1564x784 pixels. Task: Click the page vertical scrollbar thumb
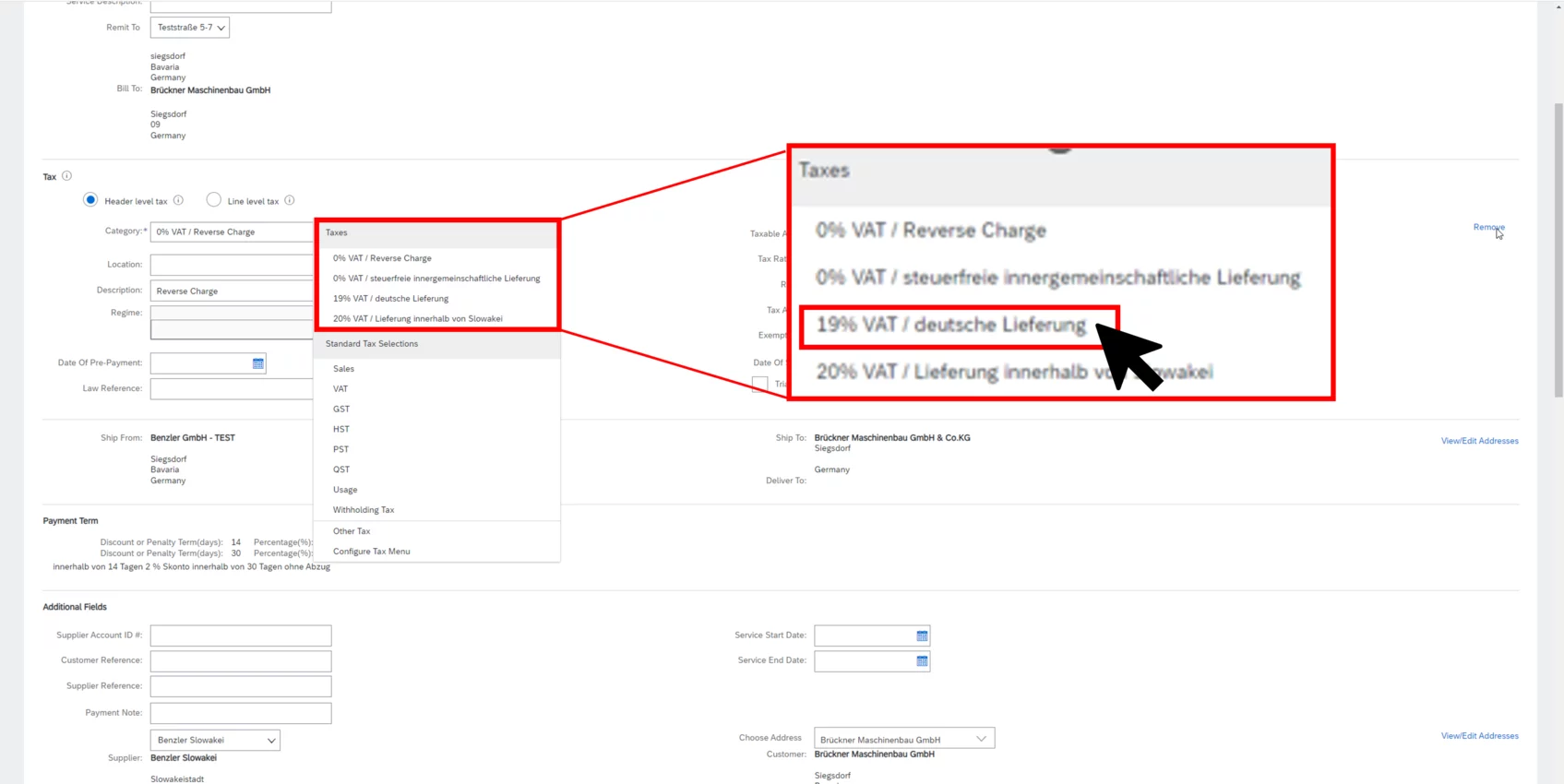click(1558, 249)
